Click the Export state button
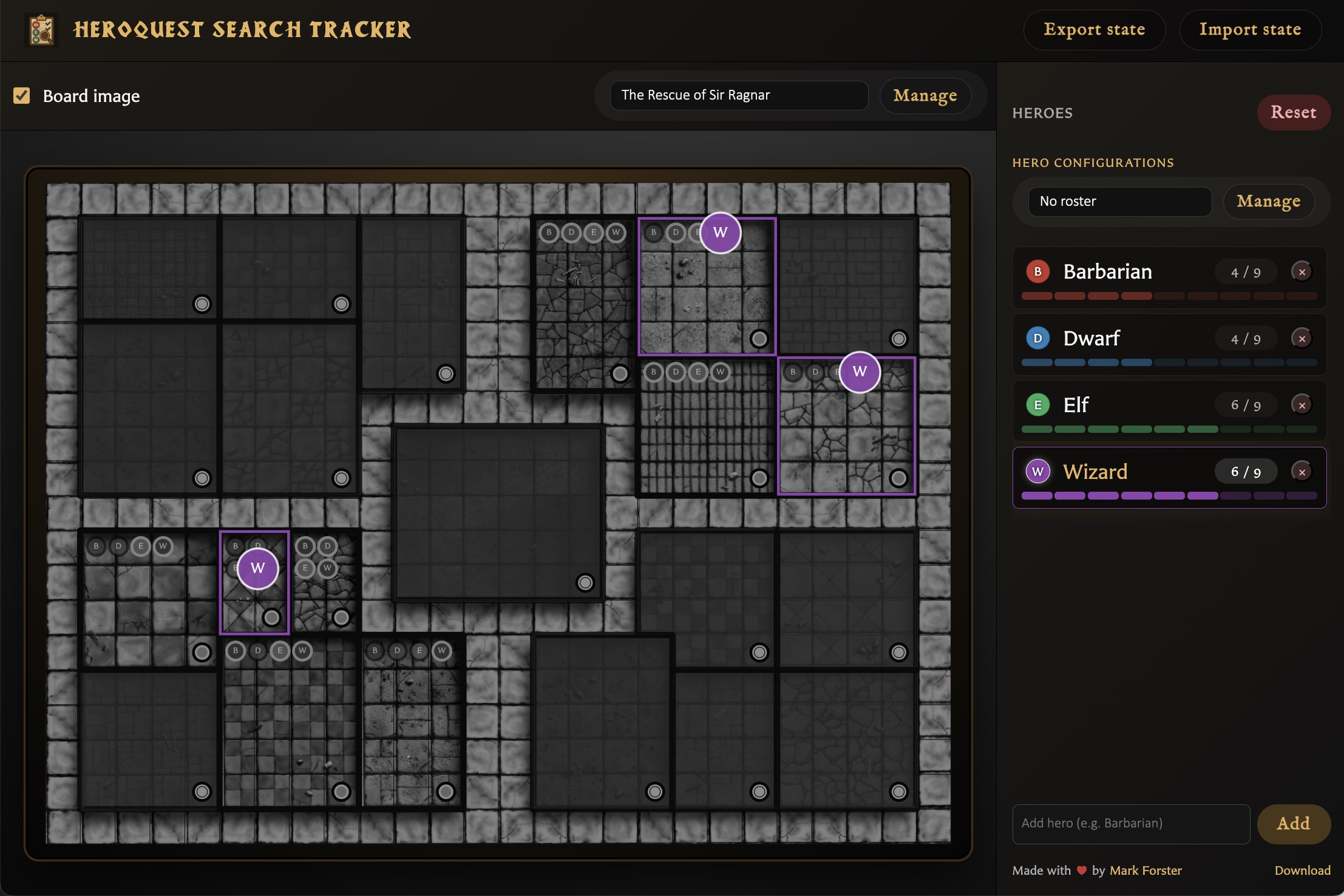This screenshot has height=896, width=1344. pyautogui.click(x=1094, y=30)
